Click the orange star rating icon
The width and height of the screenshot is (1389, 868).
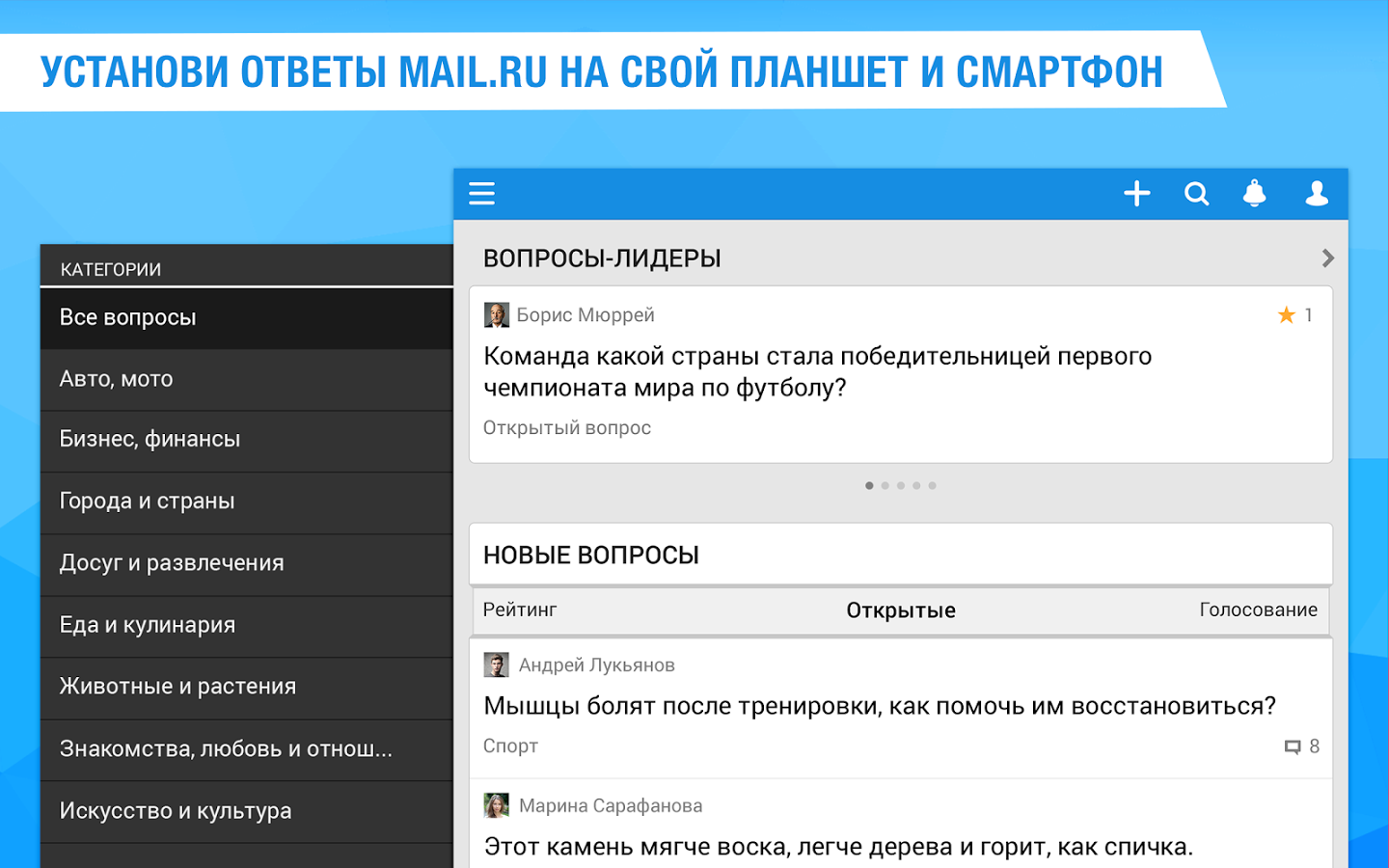(1286, 315)
